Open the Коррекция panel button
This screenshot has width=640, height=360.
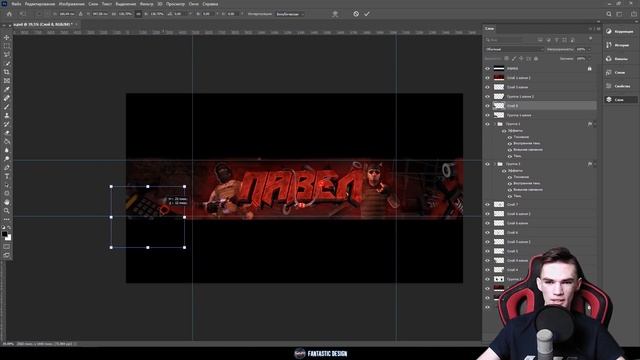point(620,31)
